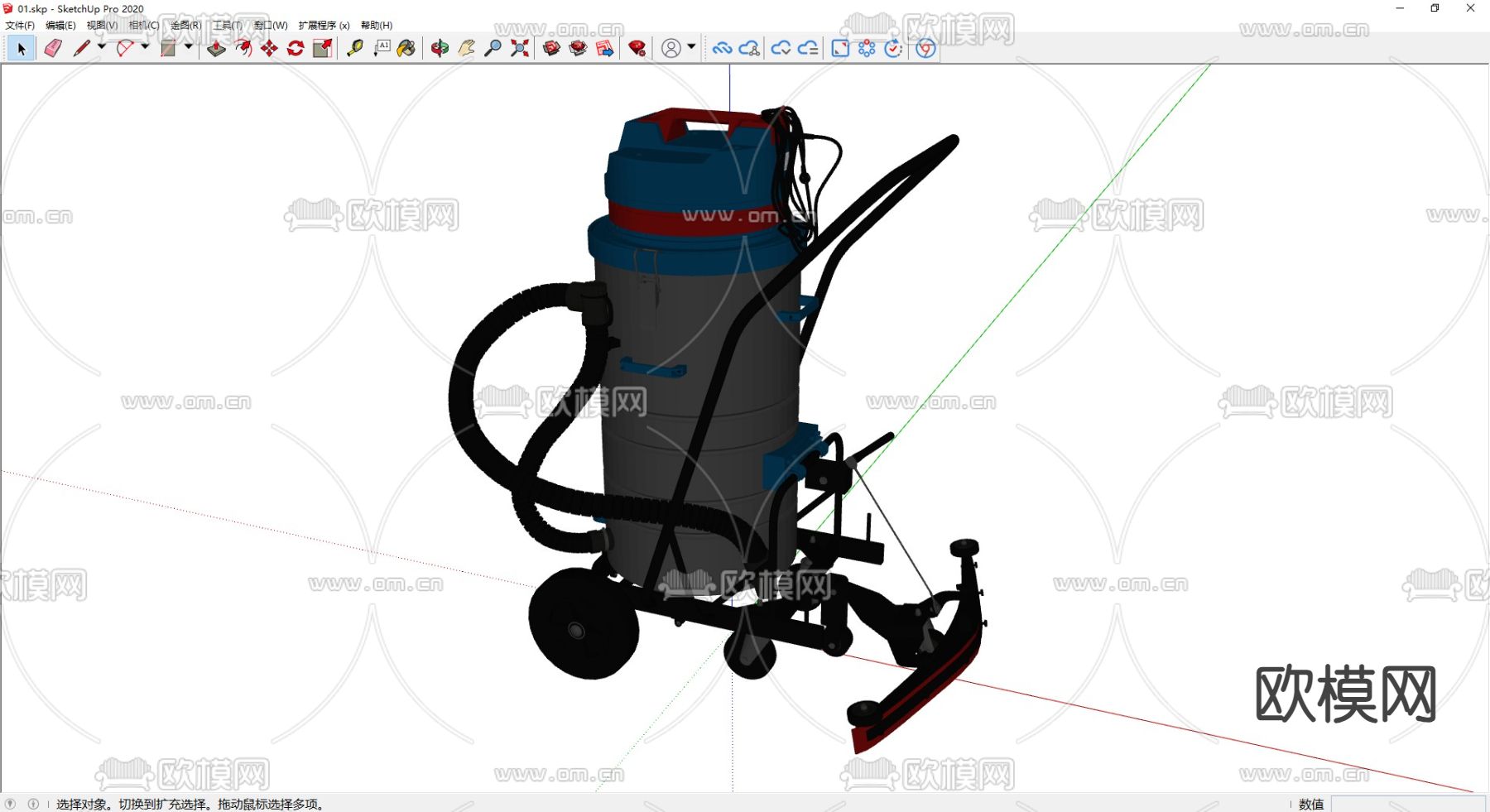1490x812 pixels.
Task: Click the 数值 measurements input box
Action: 1407,804
